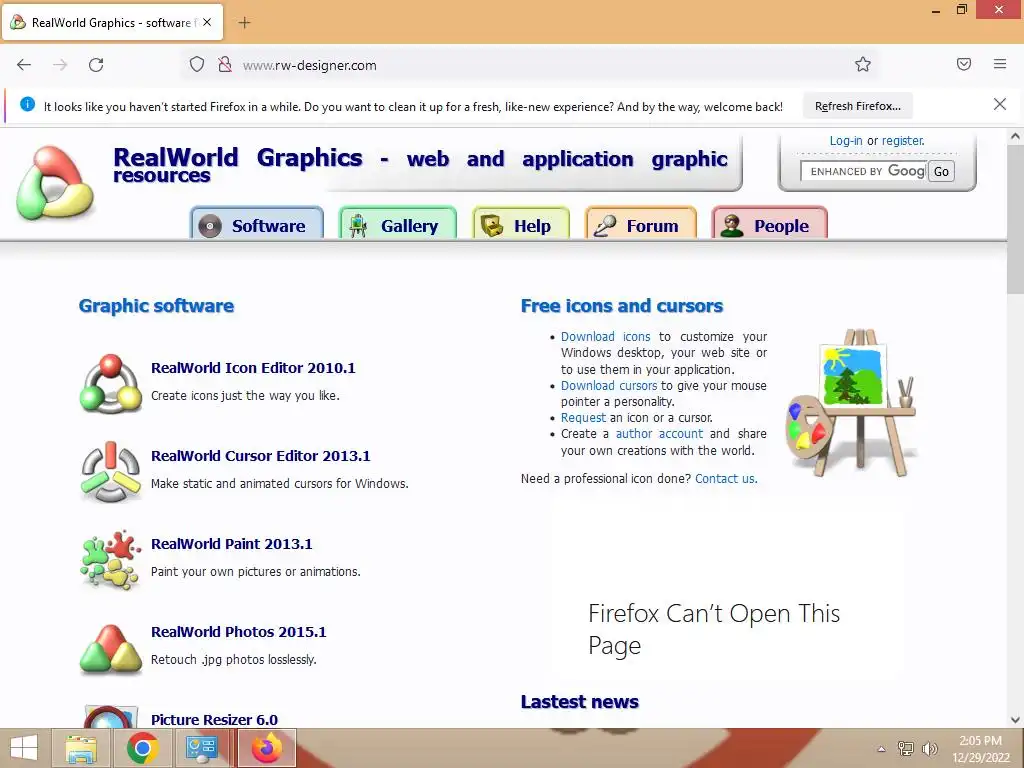Close the RealWorld Graphics browser tab
Viewport: 1024px width, 768px height.
[207, 22]
